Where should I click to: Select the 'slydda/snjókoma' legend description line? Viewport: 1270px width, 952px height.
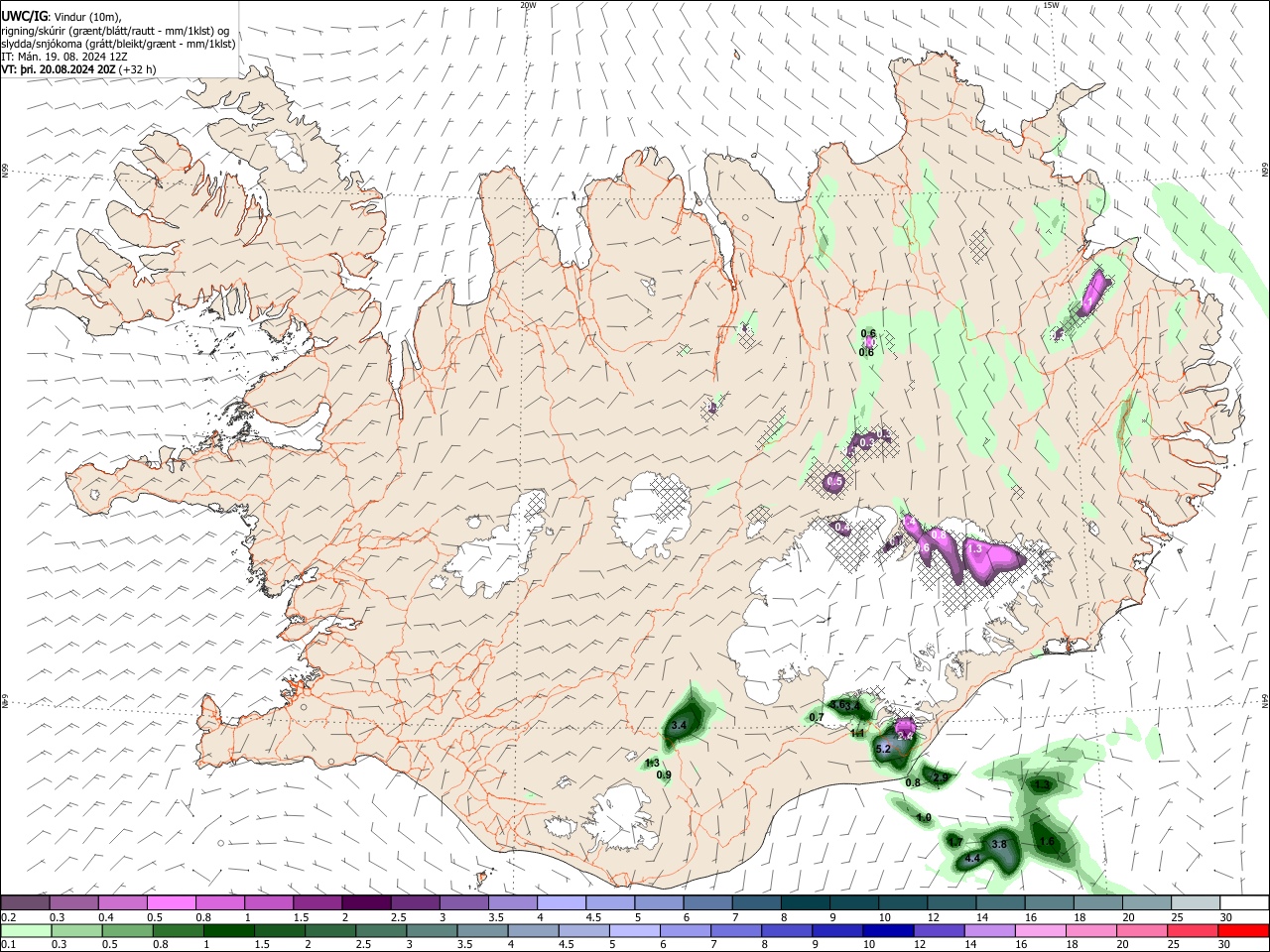[x=118, y=44]
